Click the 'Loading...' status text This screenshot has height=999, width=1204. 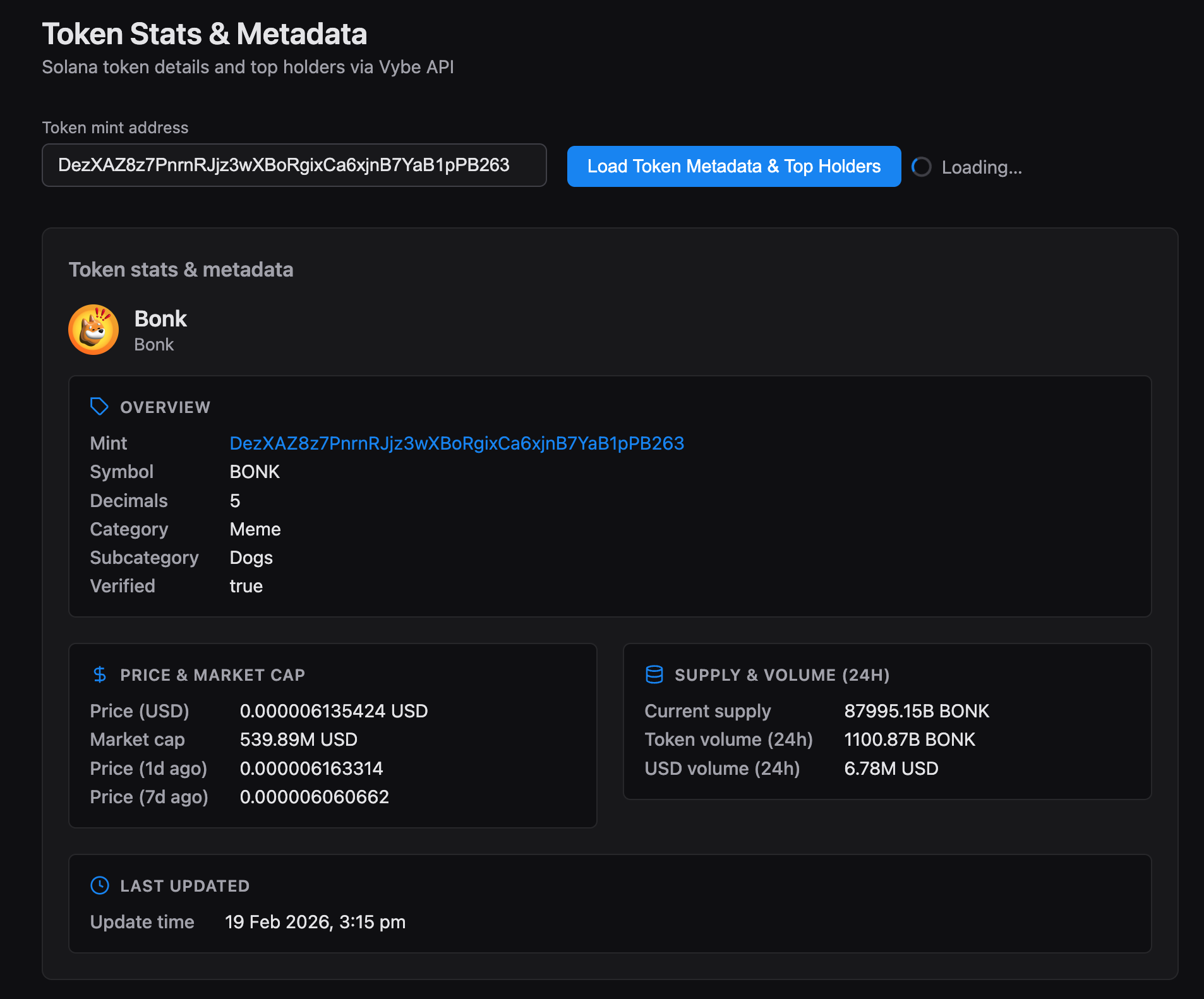pos(982,167)
